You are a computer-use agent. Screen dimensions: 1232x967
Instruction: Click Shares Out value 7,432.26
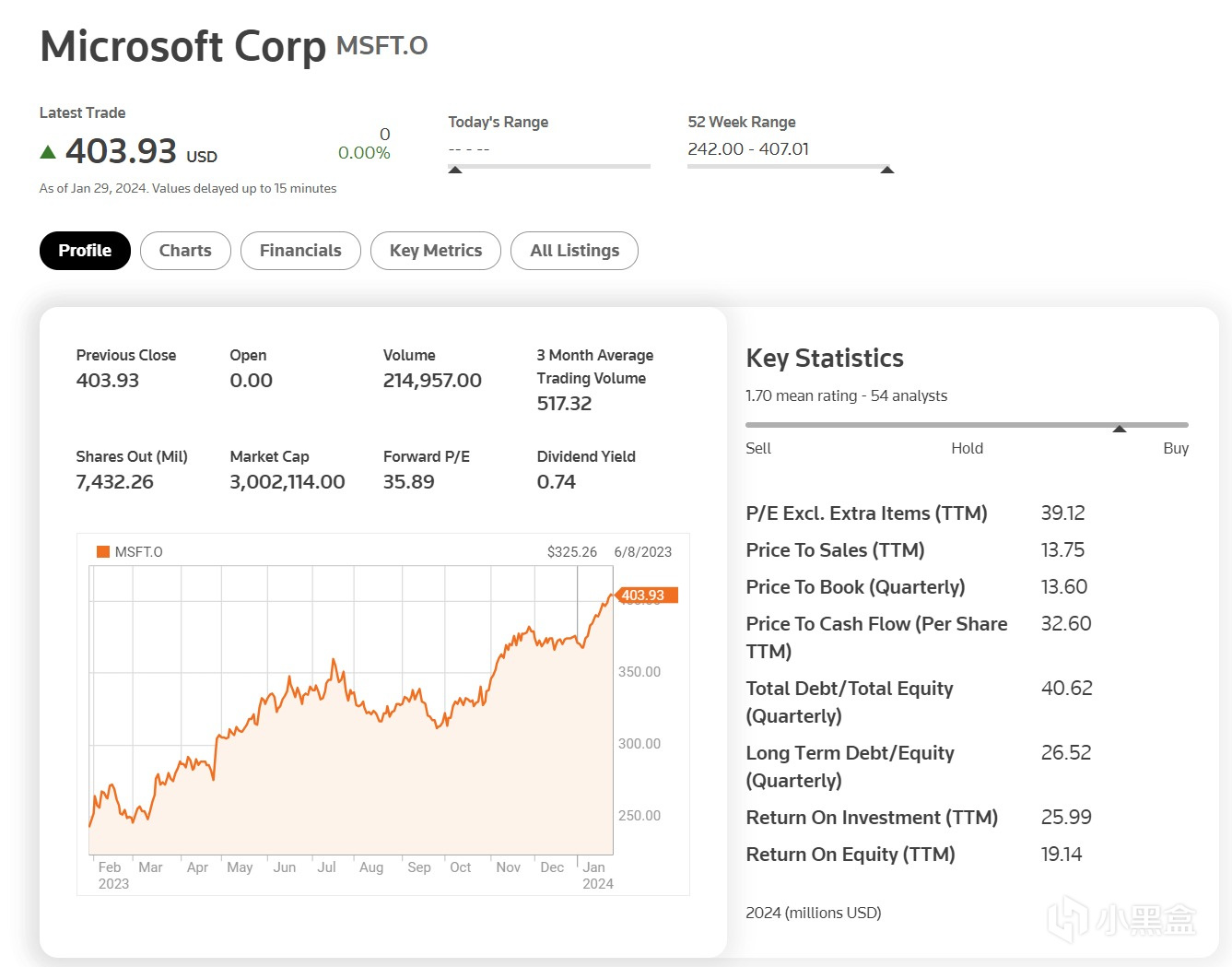pos(115,482)
